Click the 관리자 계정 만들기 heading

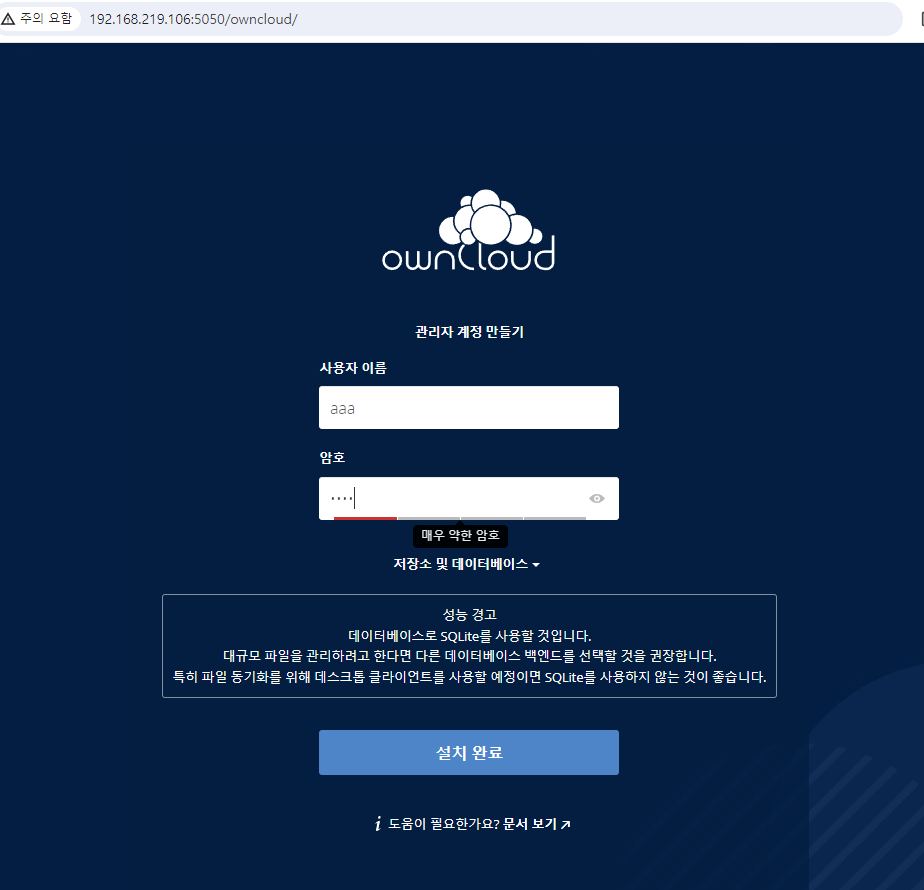469,332
